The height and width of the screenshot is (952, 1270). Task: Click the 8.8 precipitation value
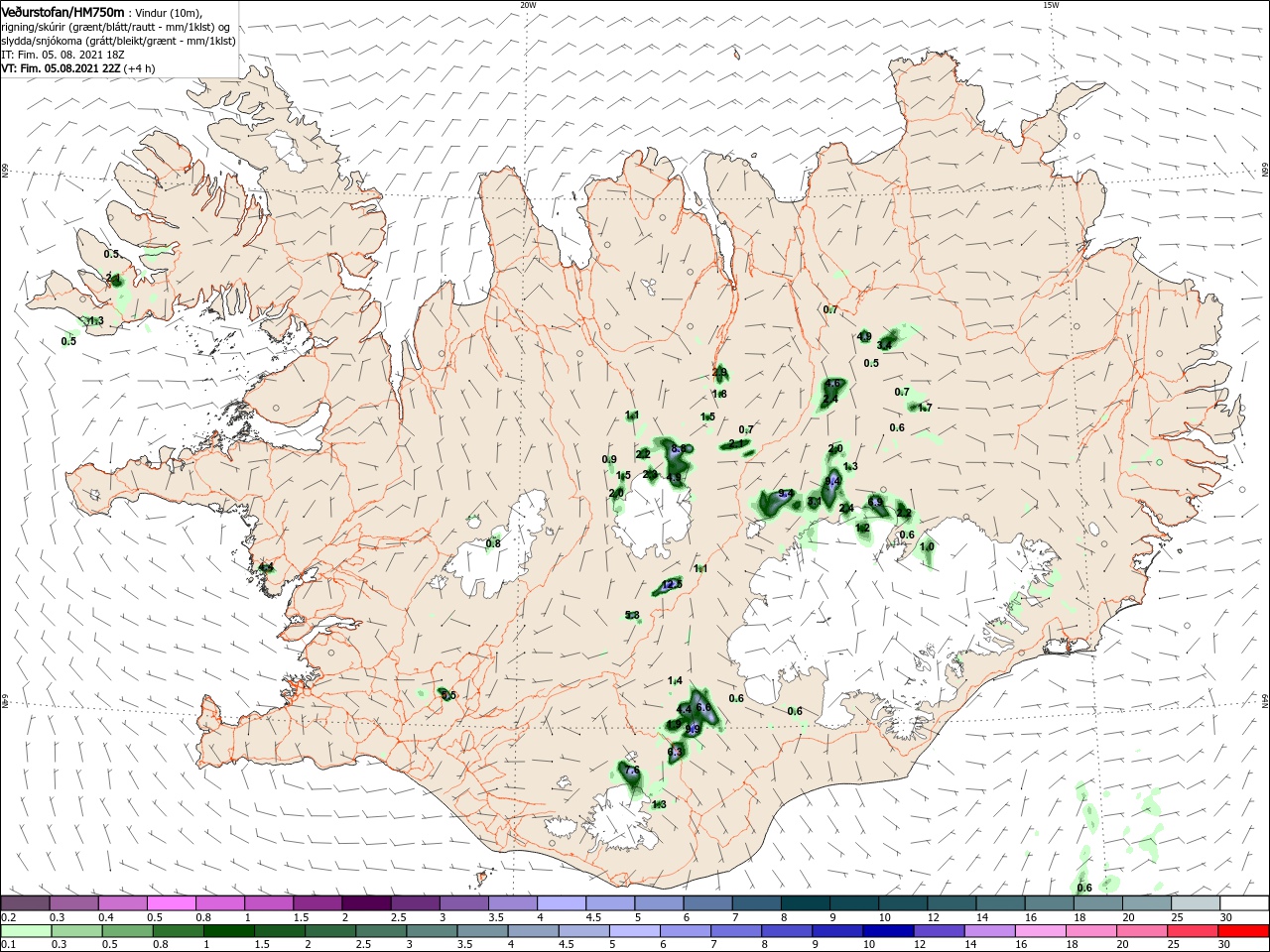[680, 448]
